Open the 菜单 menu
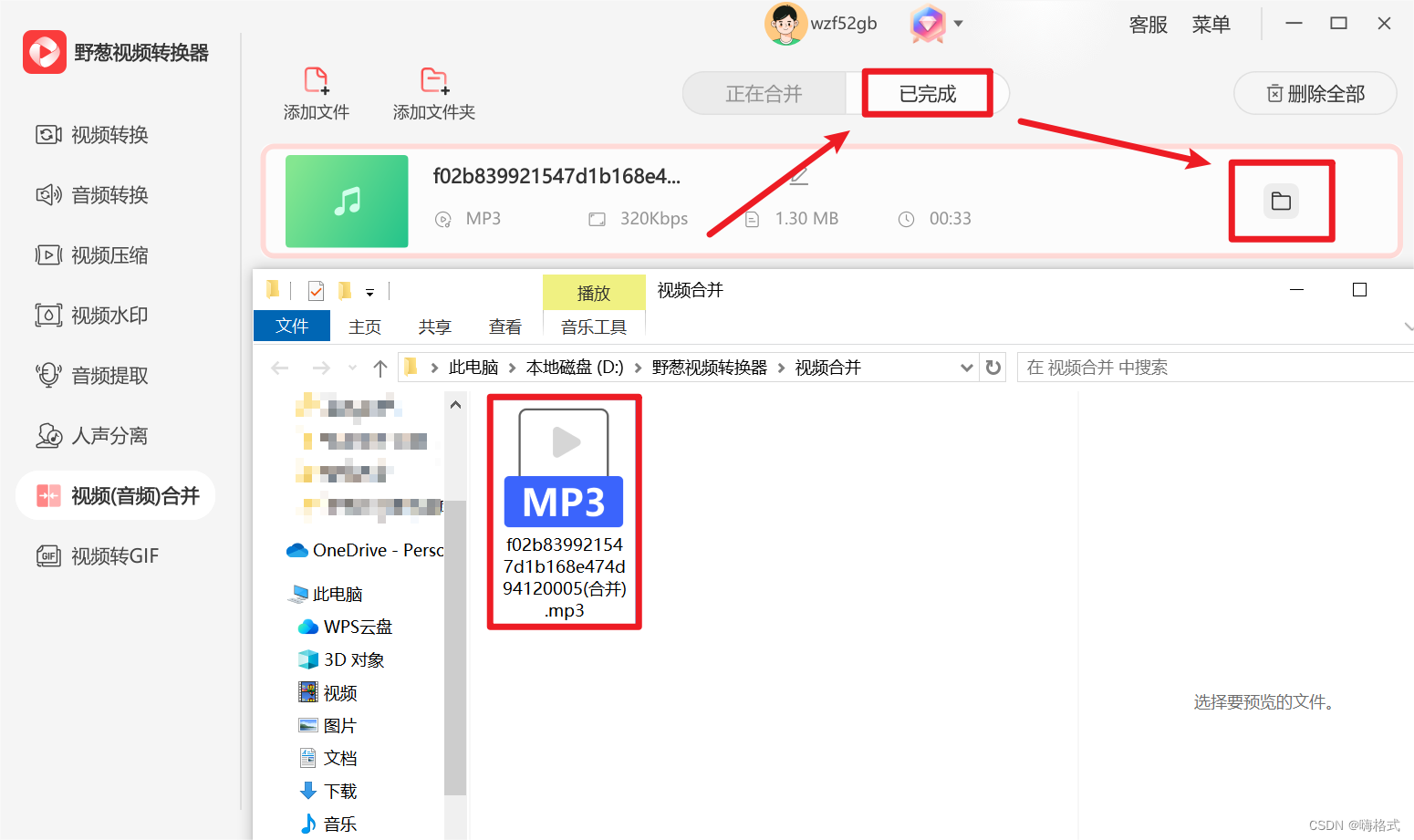The image size is (1414, 840). coord(1211,24)
